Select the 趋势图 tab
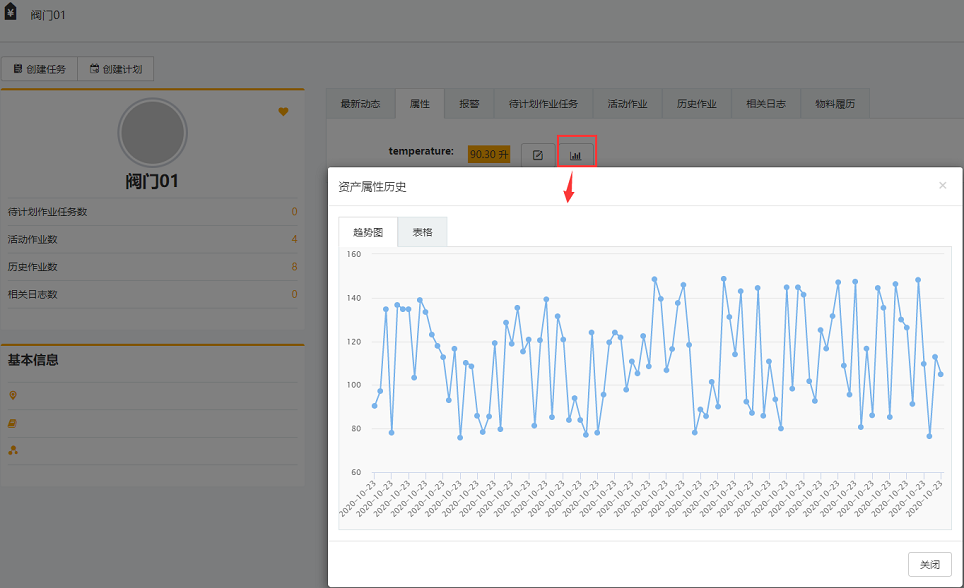964x588 pixels. pos(368,231)
